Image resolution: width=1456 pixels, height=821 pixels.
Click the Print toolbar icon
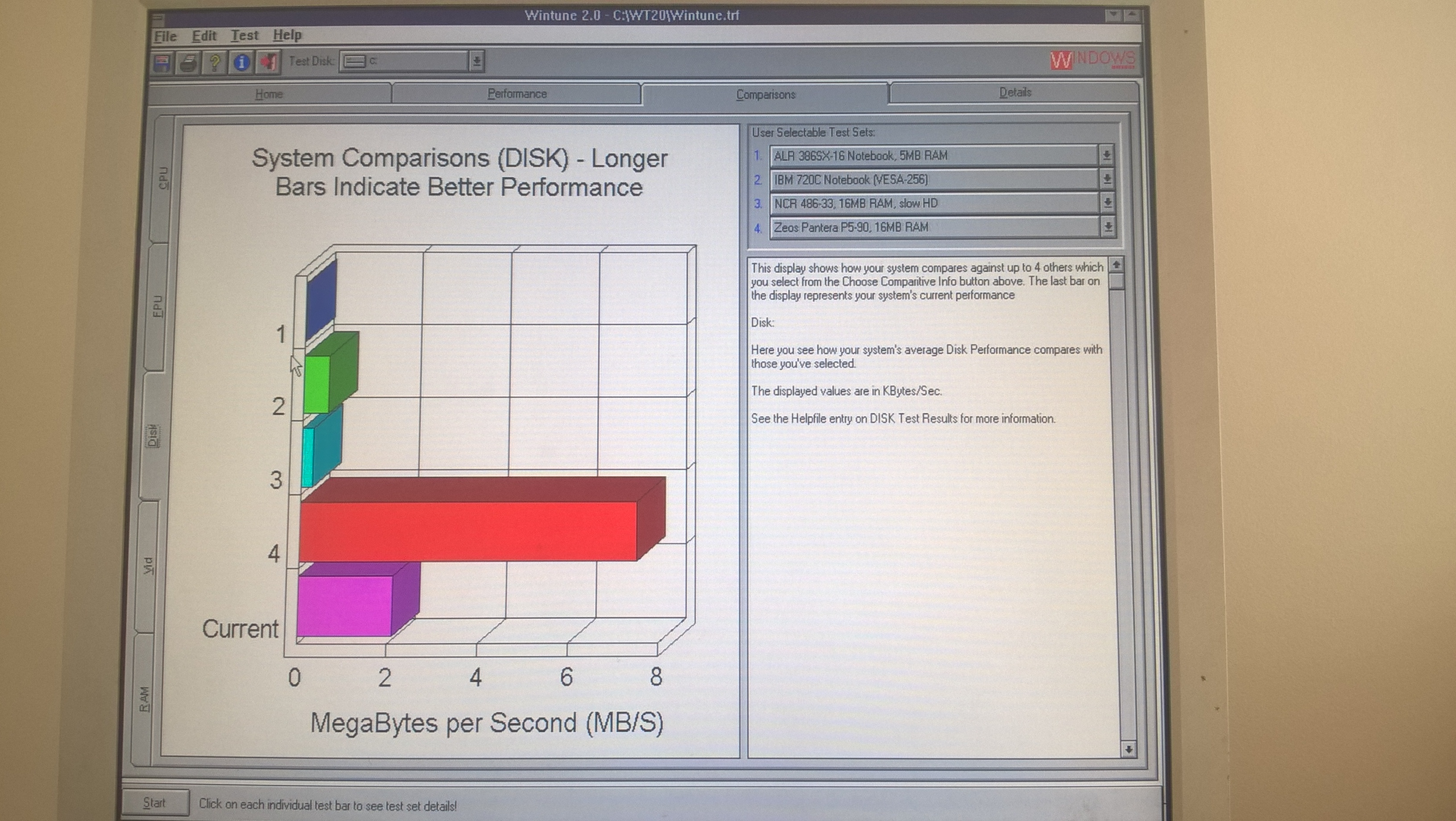(188, 62)
